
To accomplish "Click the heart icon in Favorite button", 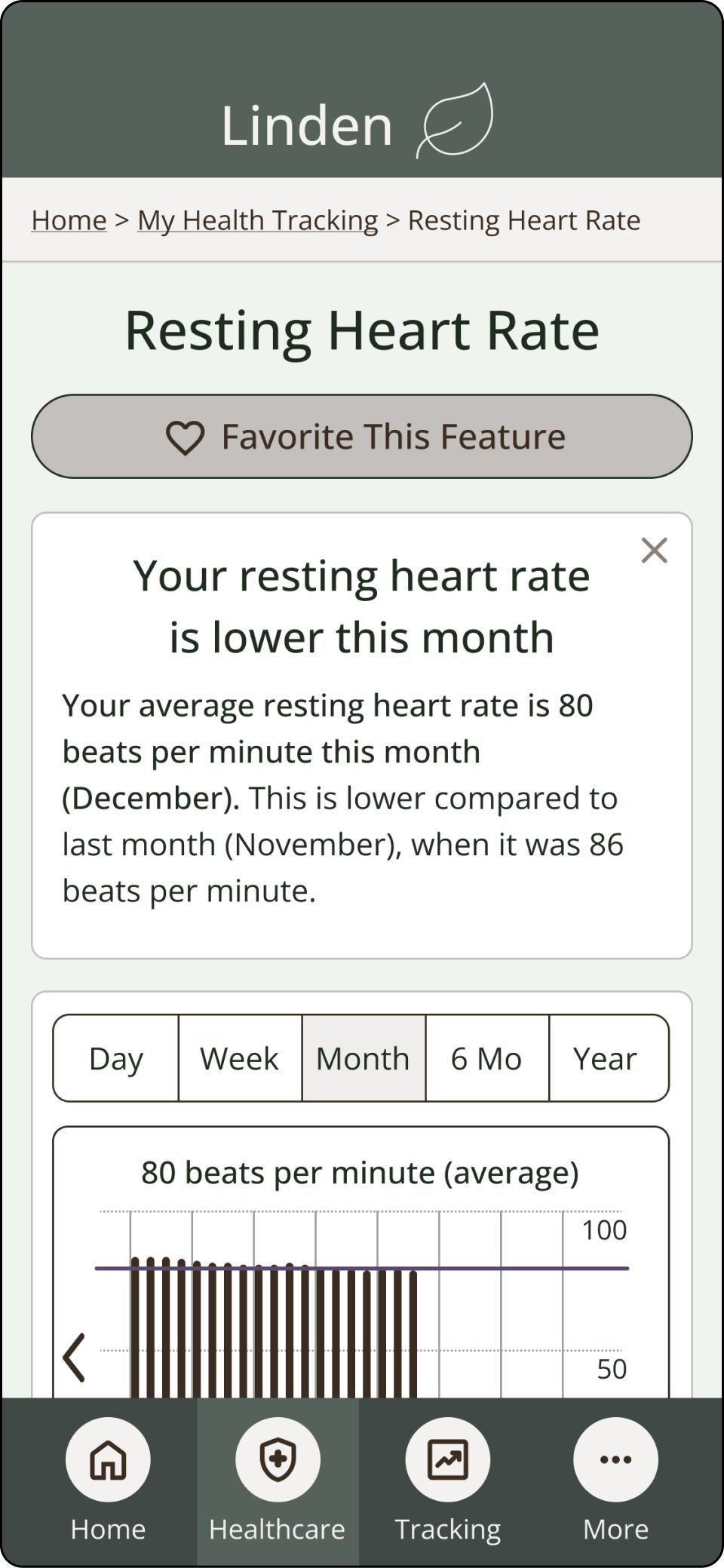I will [x=185, y=437].
